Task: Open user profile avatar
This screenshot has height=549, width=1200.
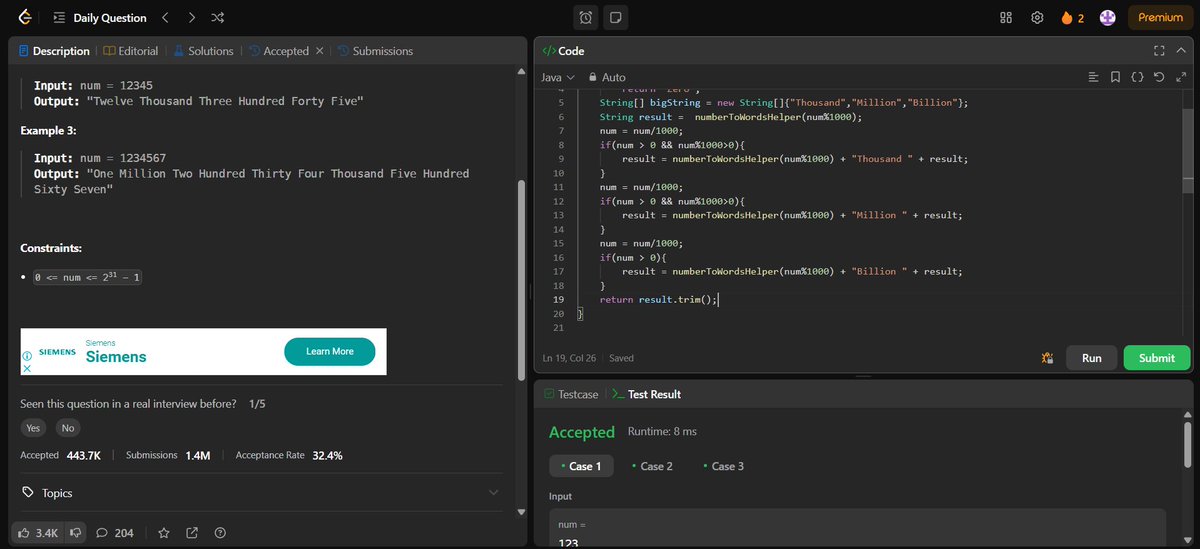Action: 1107,17
